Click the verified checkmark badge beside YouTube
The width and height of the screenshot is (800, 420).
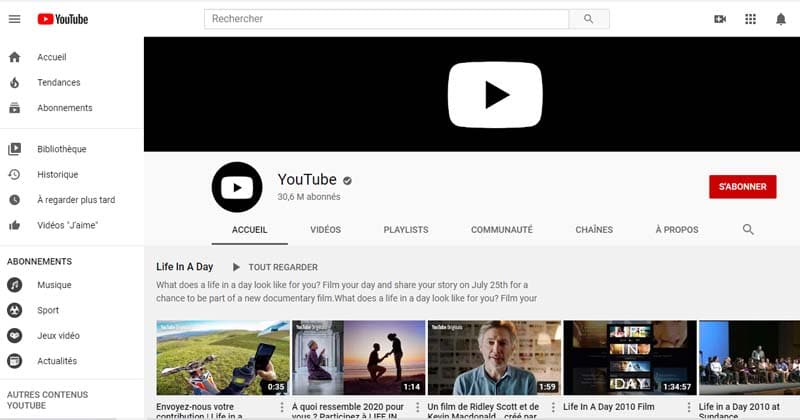347,180
